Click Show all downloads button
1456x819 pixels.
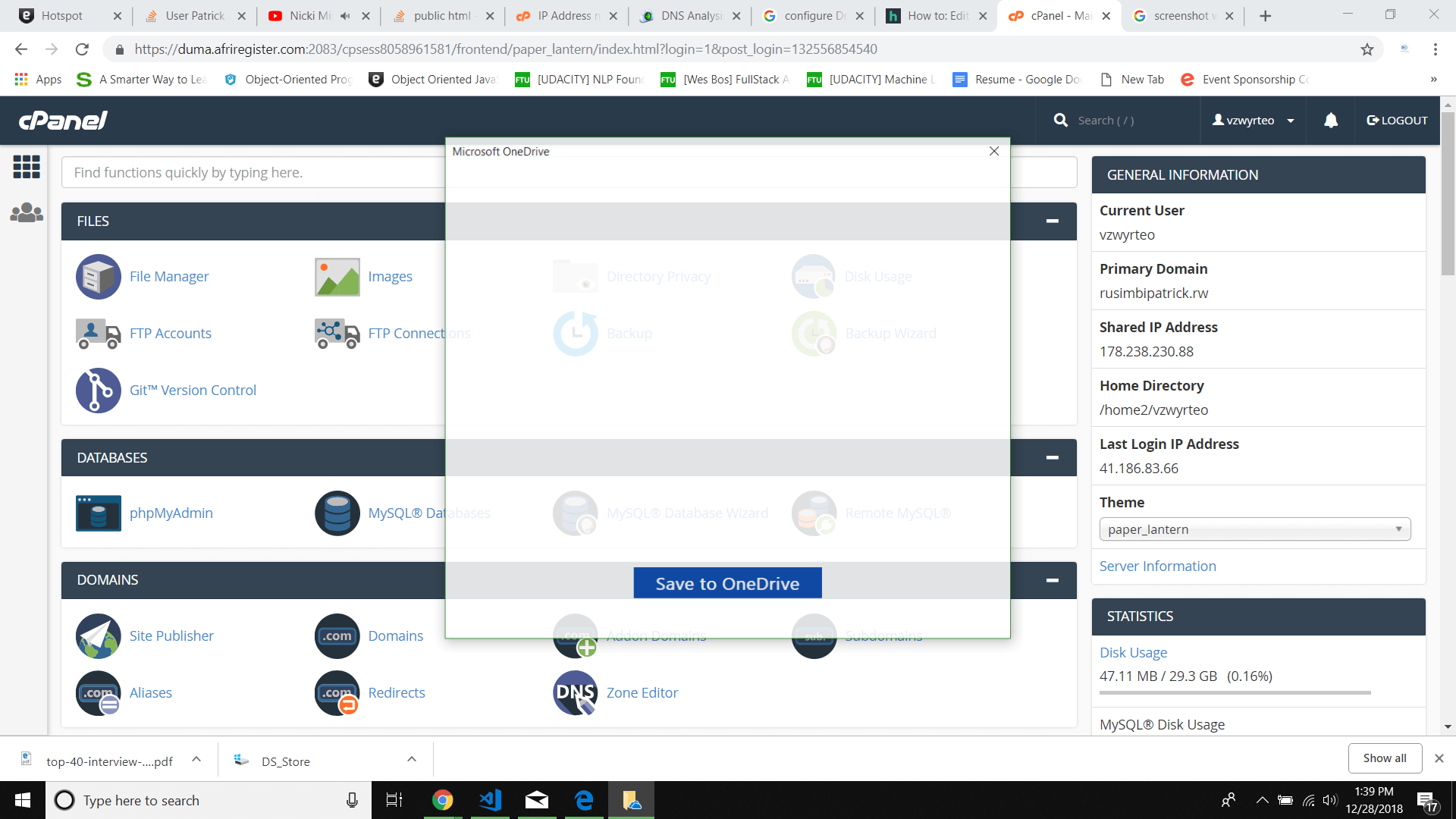[x=1385, y=758]
